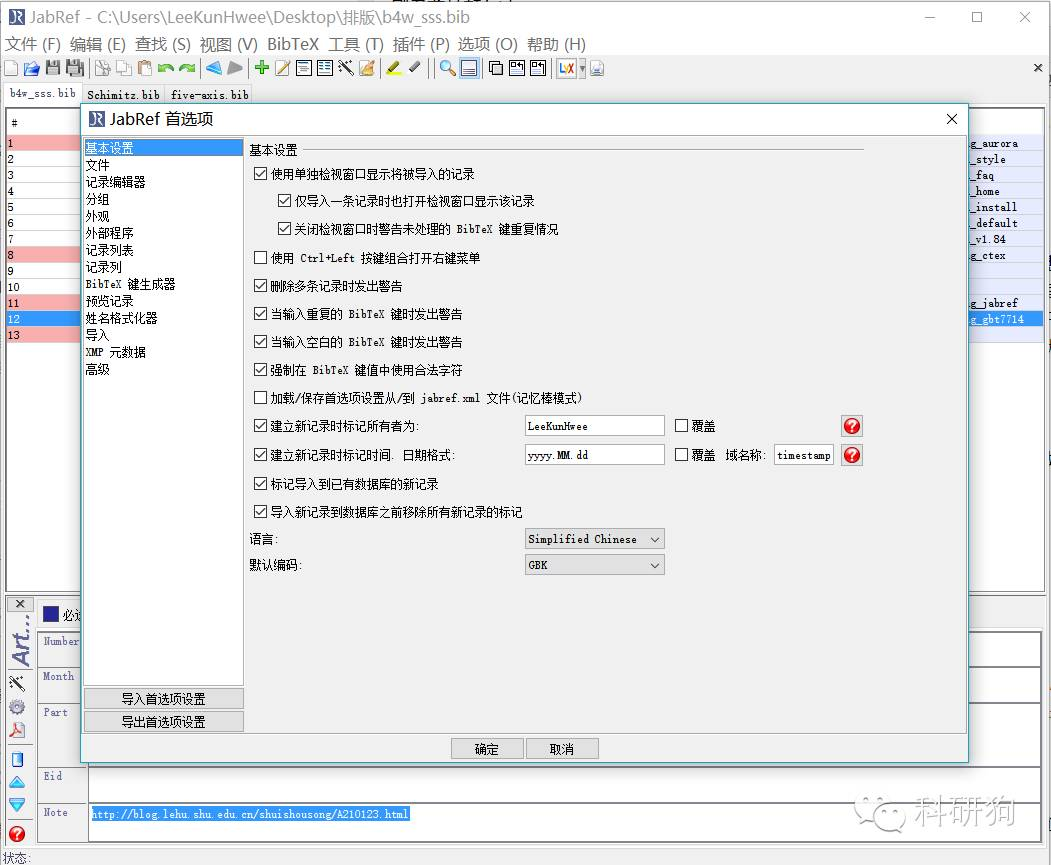Click the gear icon in entry editor sidebar
Image resolution: width=1051 pixels, height=865 pixels.
pyautogui.click(x=17, y=707)
